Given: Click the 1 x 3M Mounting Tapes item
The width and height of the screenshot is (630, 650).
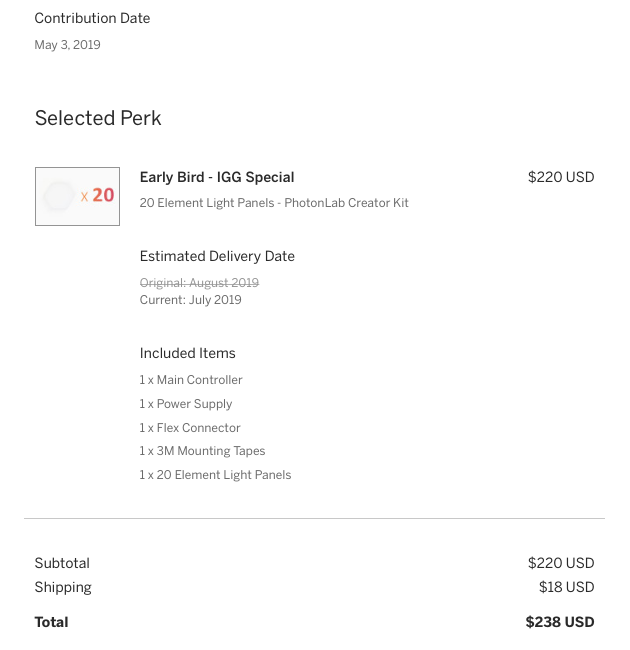Looking at the screenshot, I should pos(202,451).
